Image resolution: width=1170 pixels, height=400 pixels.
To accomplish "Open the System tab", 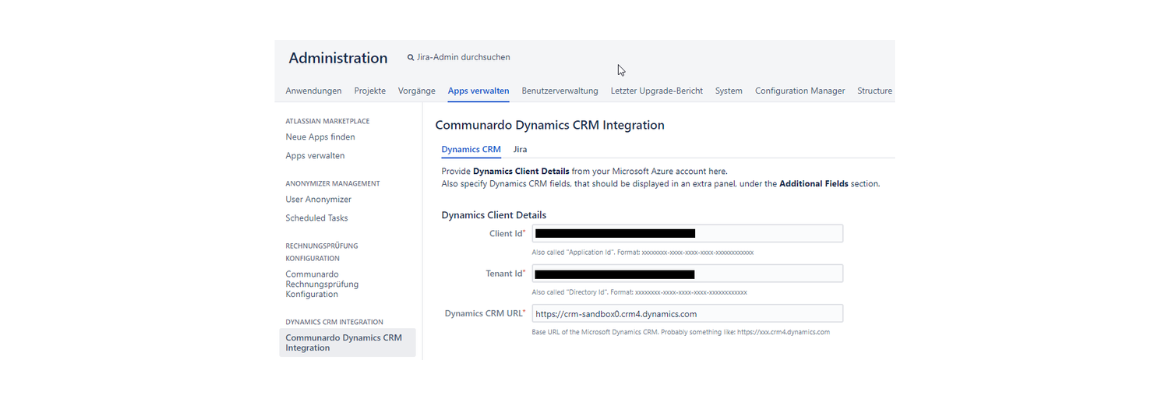I will 728,91.
